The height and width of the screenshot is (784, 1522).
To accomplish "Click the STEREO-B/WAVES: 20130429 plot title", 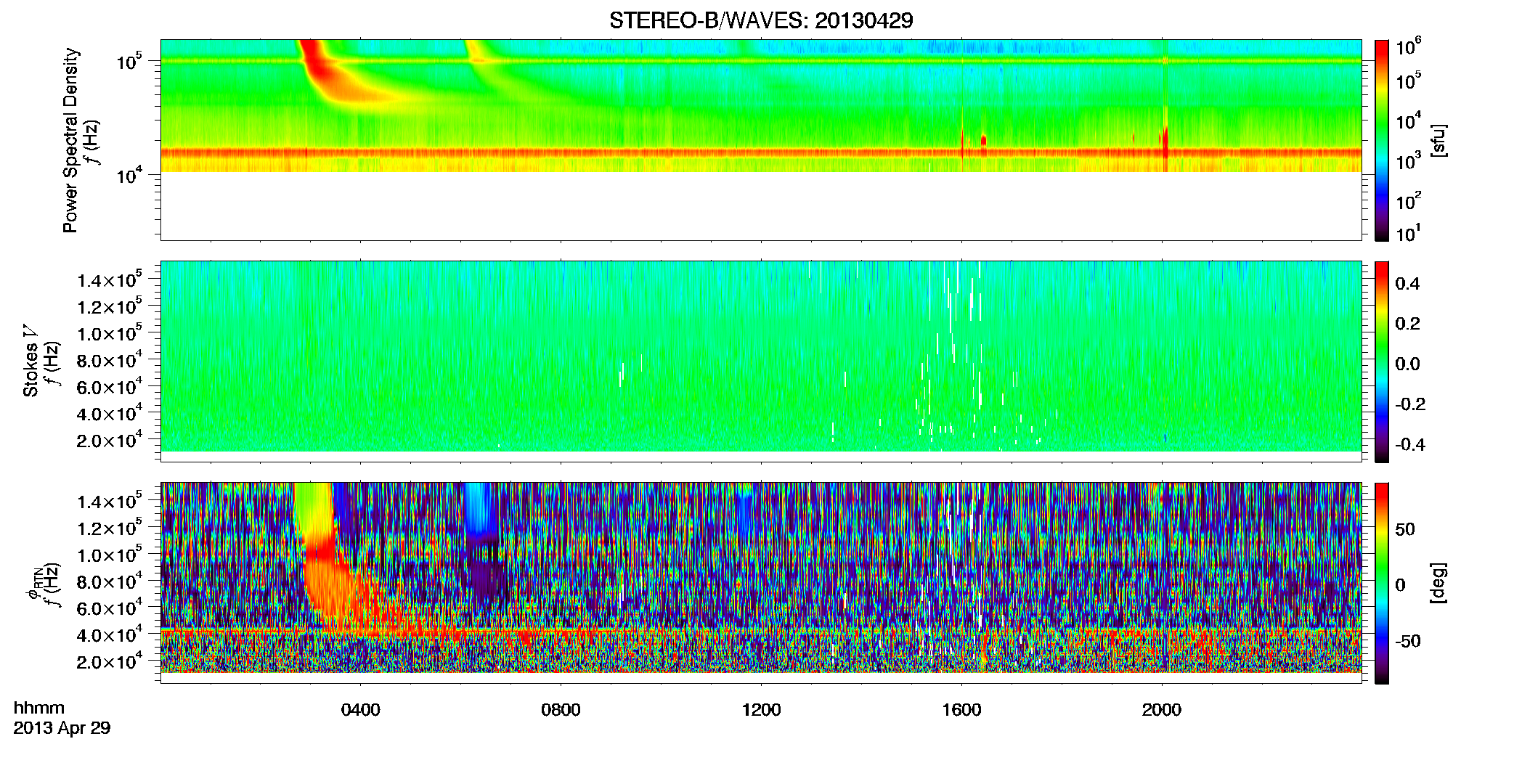I will point(761,20).
